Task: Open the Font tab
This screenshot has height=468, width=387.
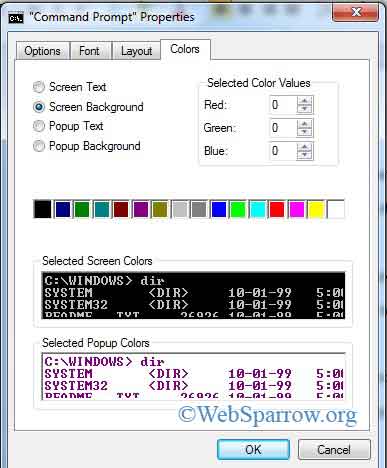Action: point(90,51)
